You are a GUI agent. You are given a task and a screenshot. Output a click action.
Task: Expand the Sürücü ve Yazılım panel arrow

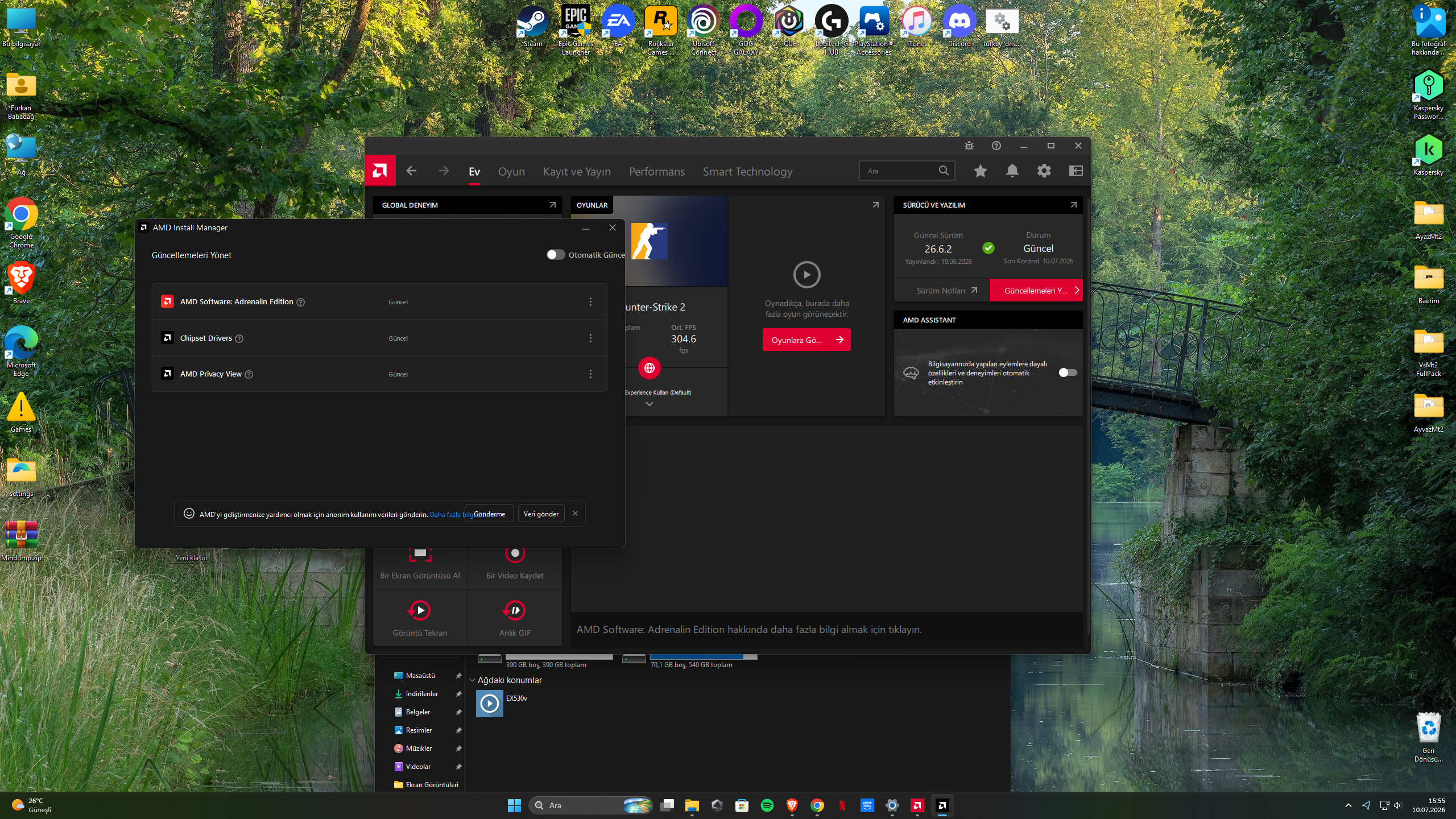click(1073, 205)
